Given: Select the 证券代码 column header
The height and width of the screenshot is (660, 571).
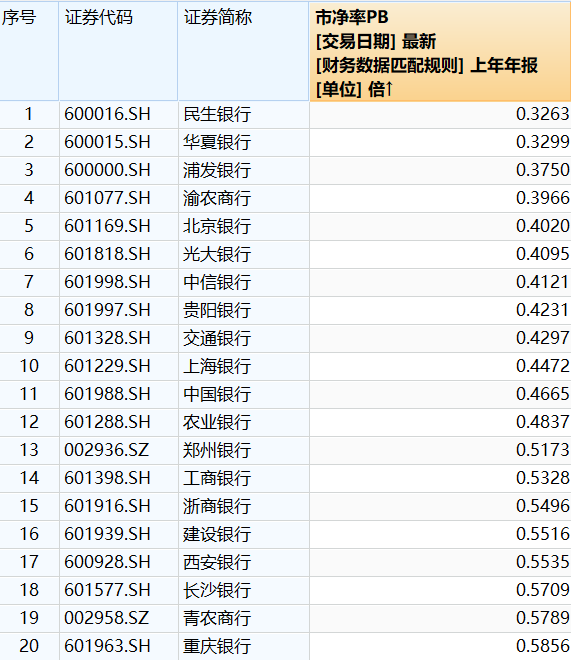Looking at the screenshot, I should [x=118, y=51].
